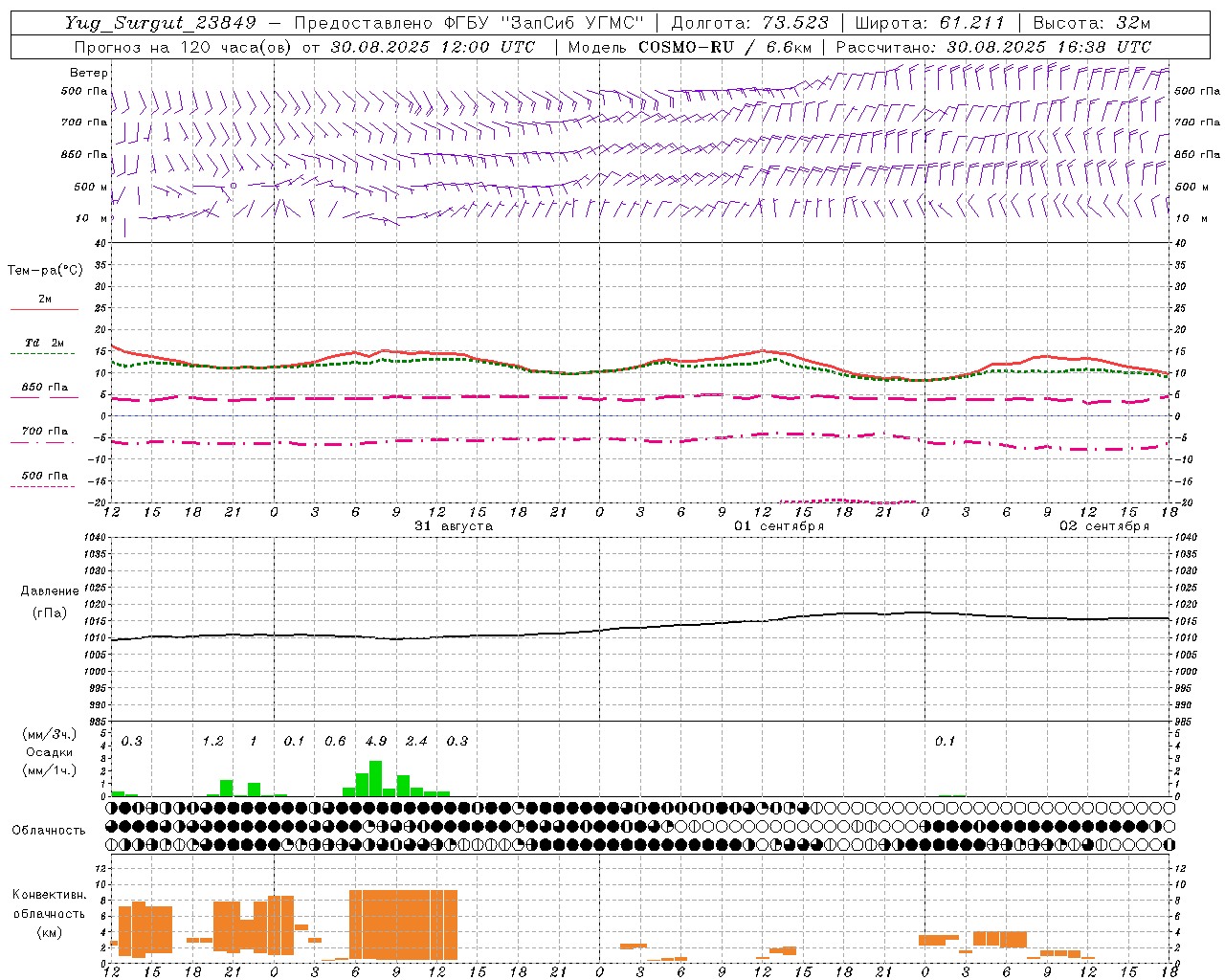Select the (мм/3ч.) unit label
The image size is (1225, 980).
(48, 734)
